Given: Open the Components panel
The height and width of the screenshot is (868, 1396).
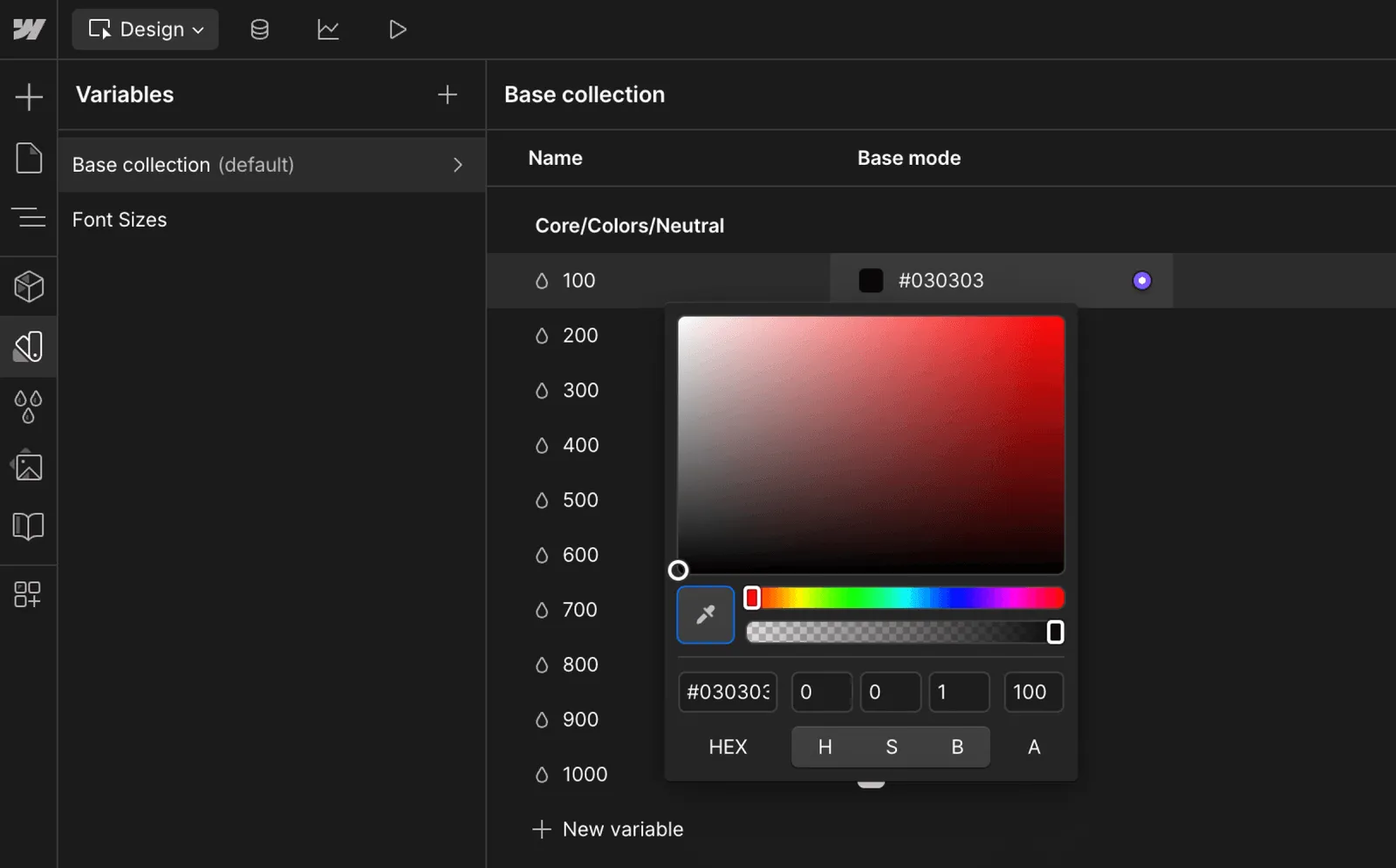Looking at the screenshot, I should [x=29, y=286].
